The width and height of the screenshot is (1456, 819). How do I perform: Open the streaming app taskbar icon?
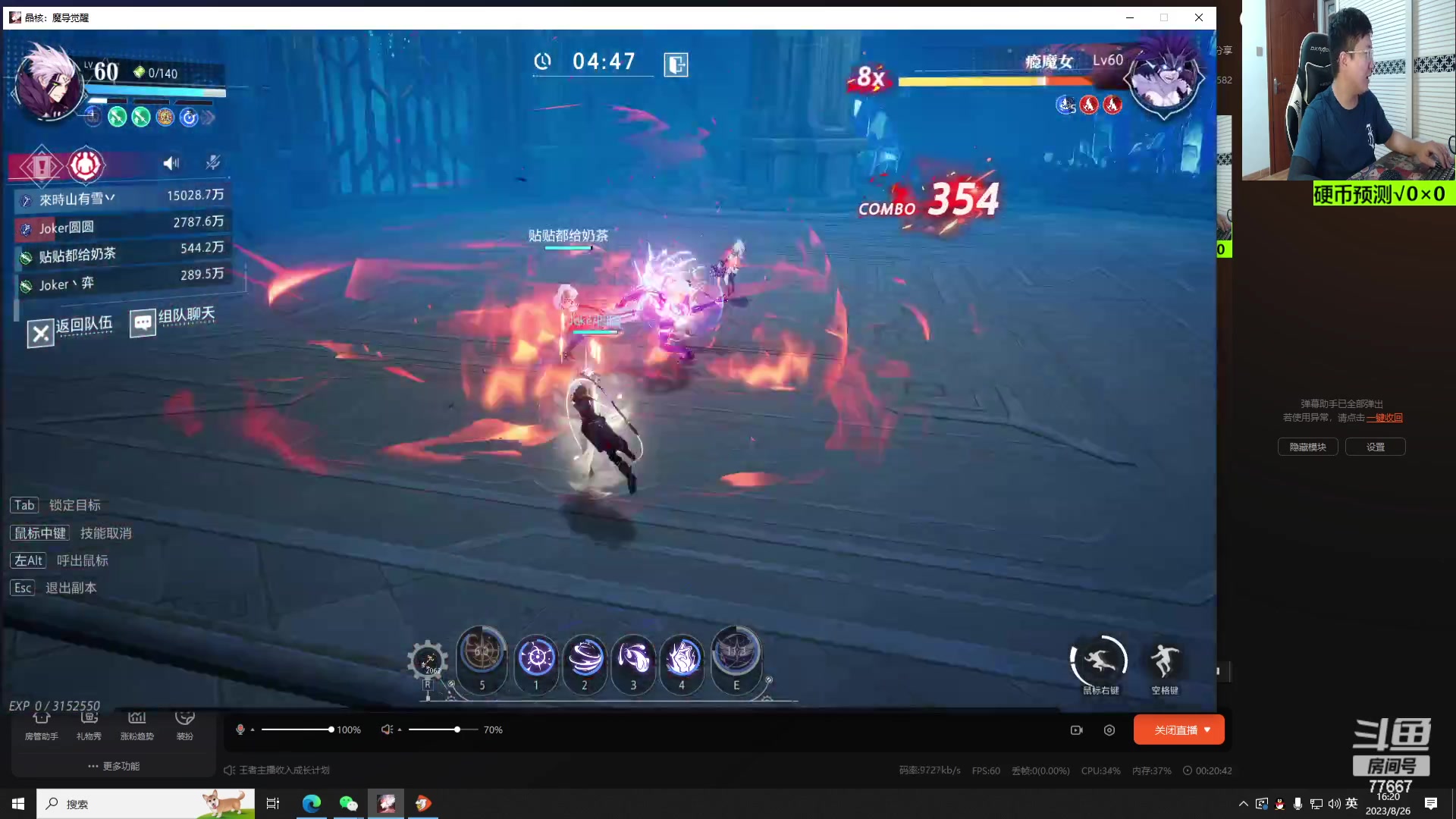tap(423, 804)
